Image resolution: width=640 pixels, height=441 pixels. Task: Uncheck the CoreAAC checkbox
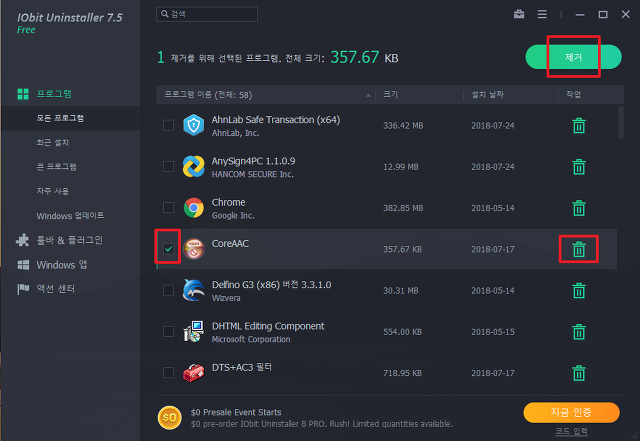point(168,249)
